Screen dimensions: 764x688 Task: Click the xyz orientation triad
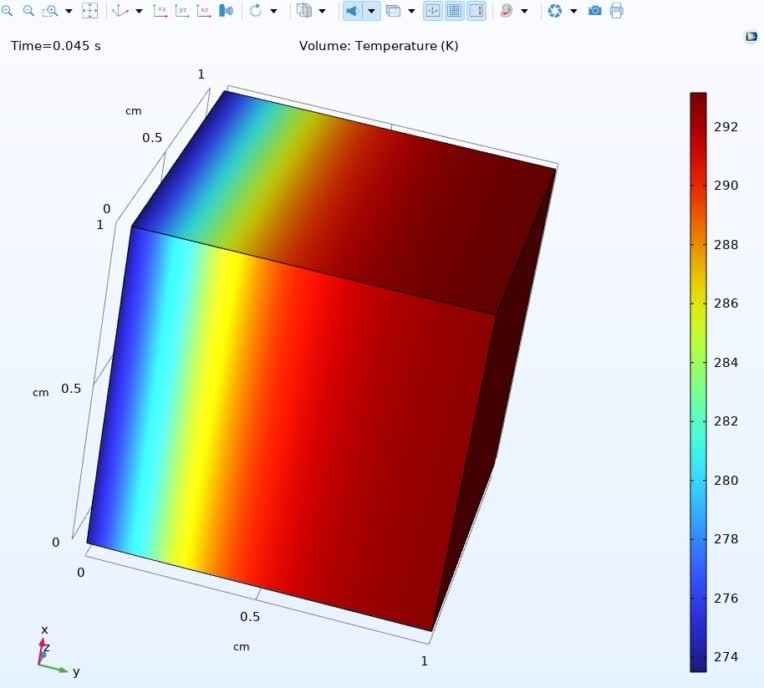click(56, 651)
